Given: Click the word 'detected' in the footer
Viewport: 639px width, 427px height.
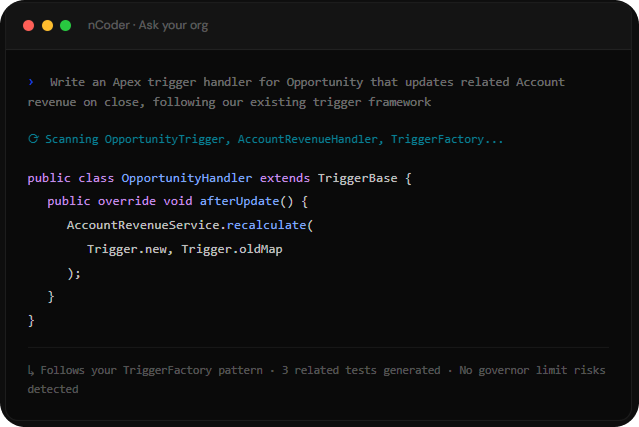Looking at the screenshot, I should coord(53,389).
